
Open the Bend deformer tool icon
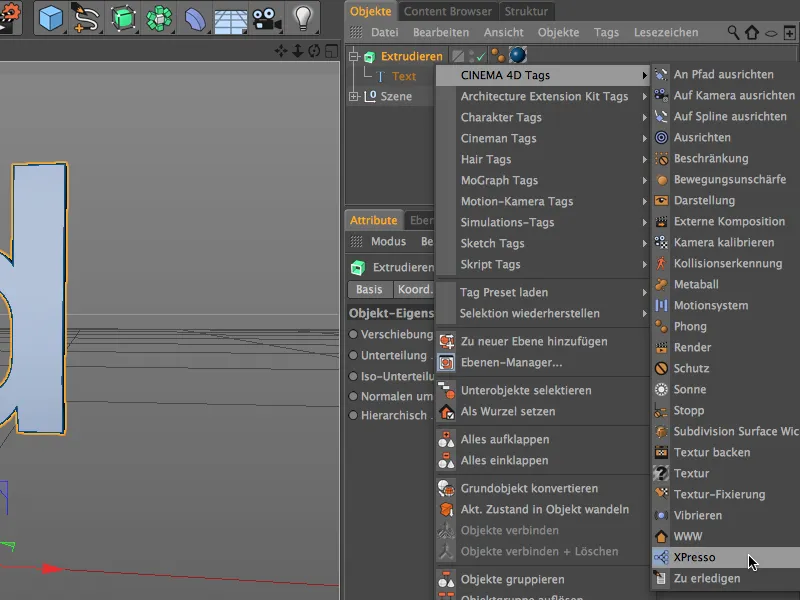[194, 18]
